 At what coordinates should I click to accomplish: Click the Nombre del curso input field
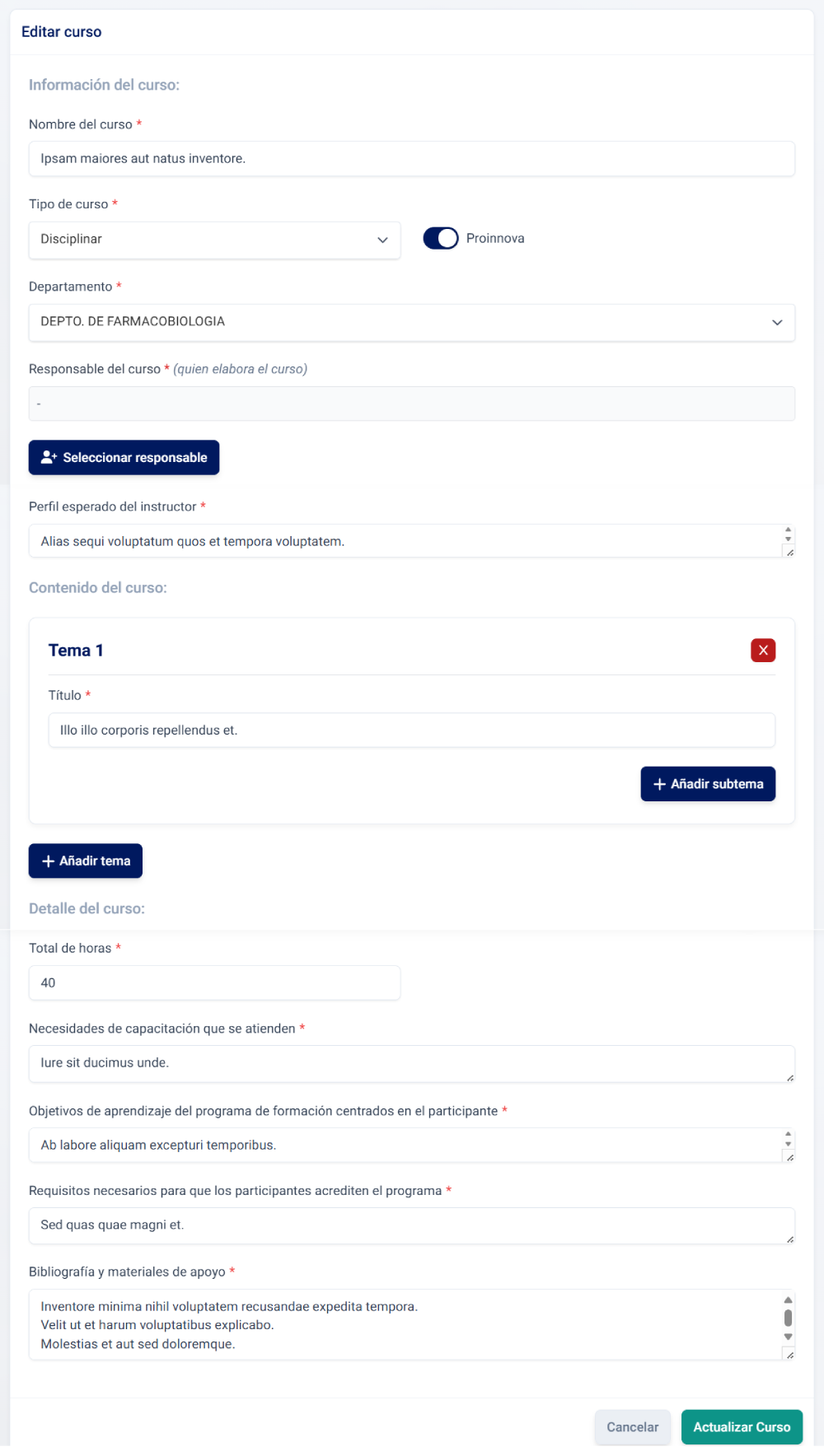pos(411,159)
